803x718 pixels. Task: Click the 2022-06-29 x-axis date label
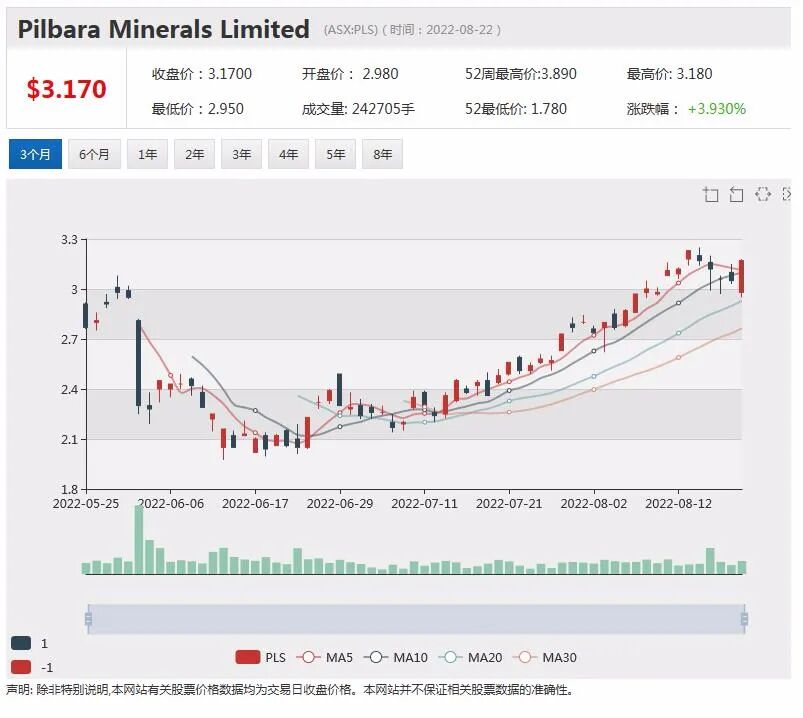pos(340,503)
